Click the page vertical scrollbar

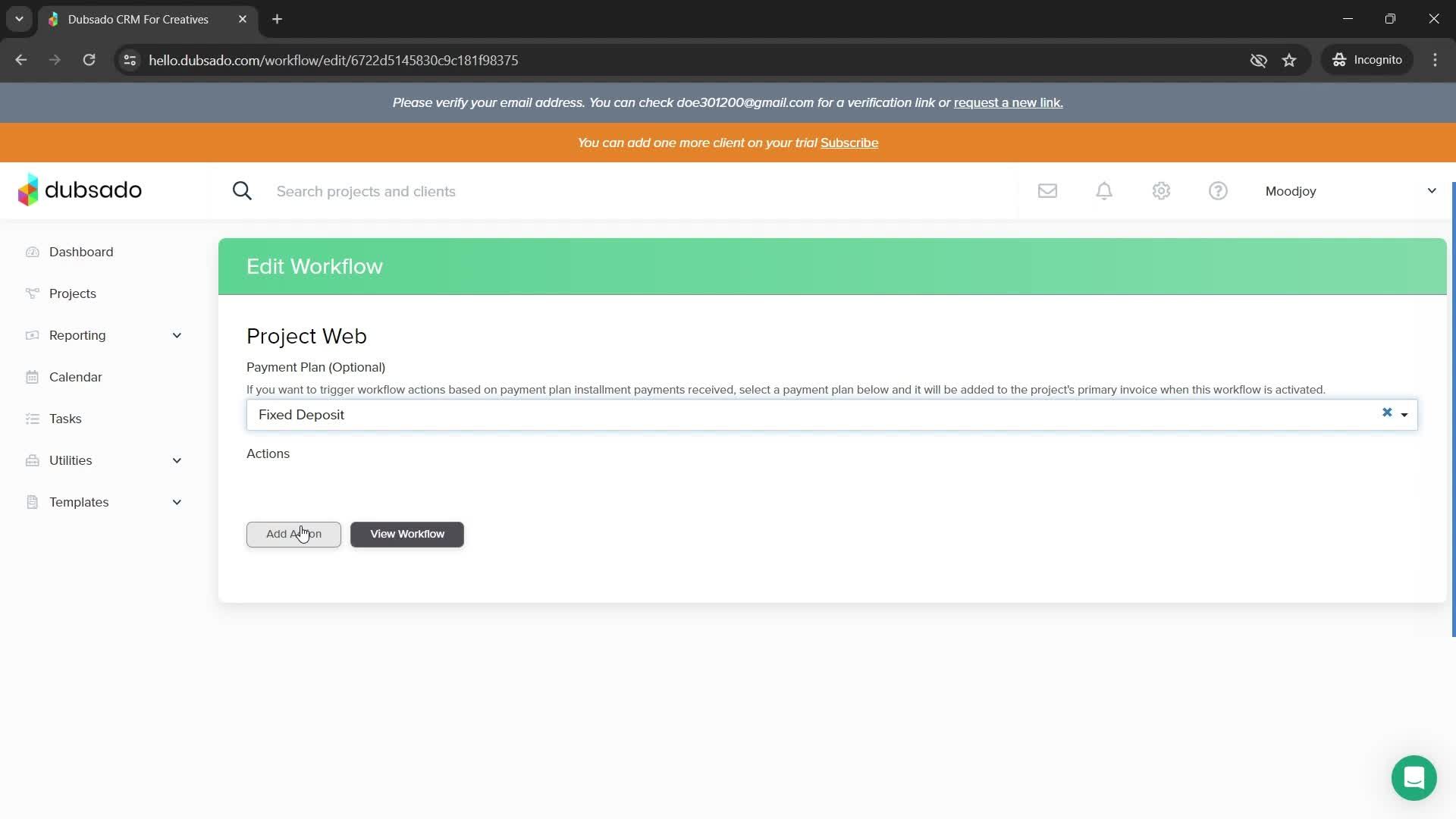tap(1453, 409)
